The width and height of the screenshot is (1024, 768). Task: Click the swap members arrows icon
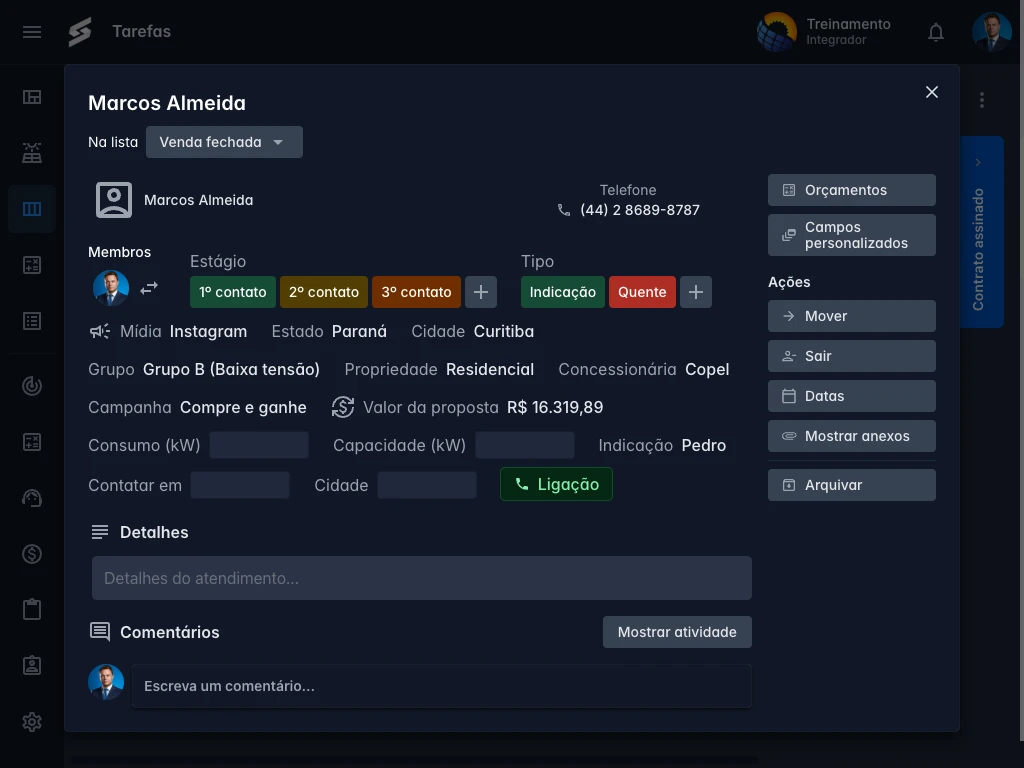[149, 287]
